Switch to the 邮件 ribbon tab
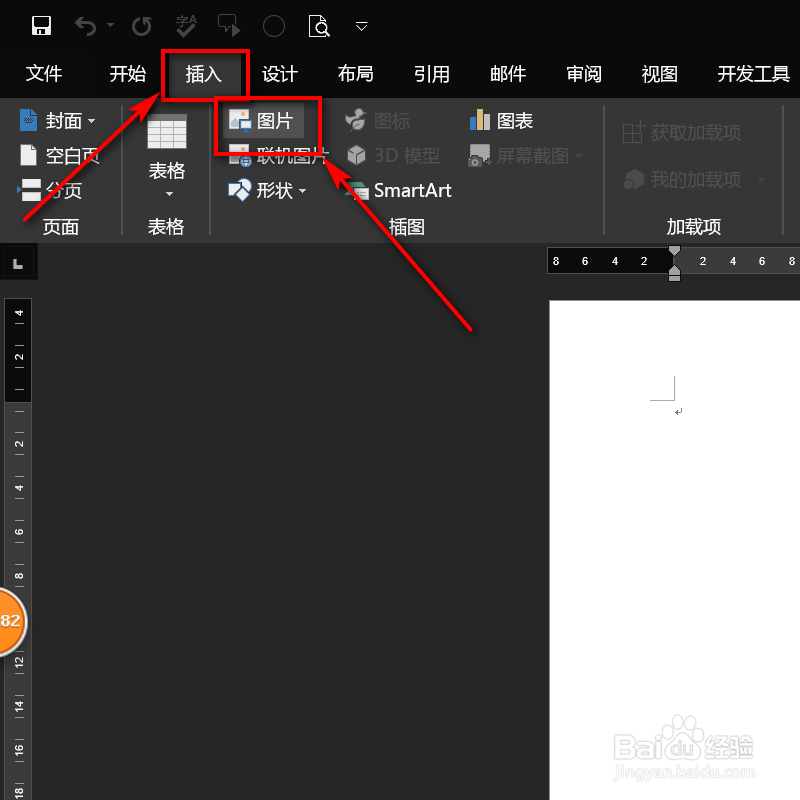Image resolution: width=800 pixels, height=800 pixels. click(508, 74)
